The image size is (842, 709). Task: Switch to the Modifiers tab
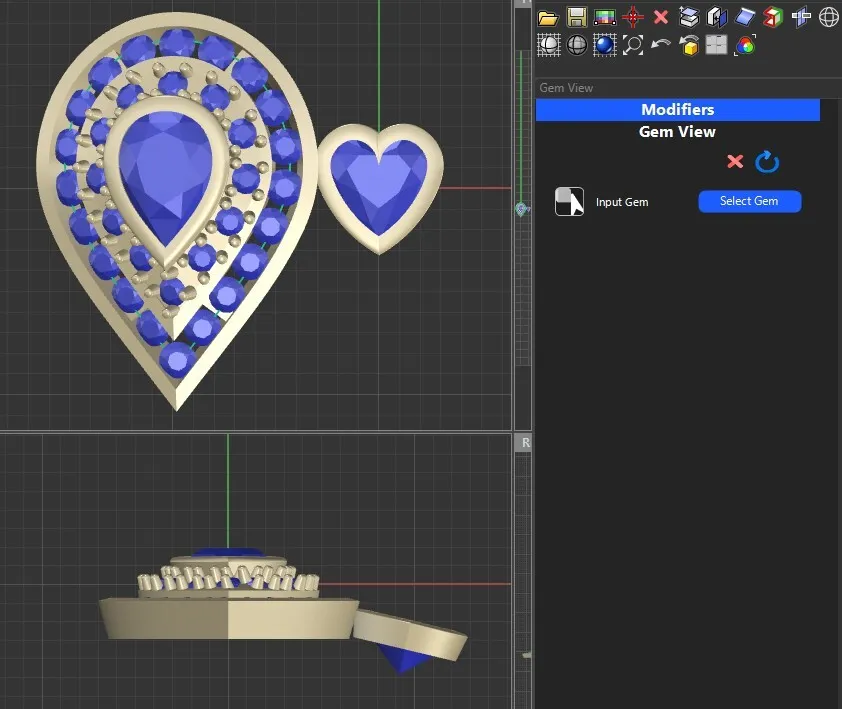point(678,110)
